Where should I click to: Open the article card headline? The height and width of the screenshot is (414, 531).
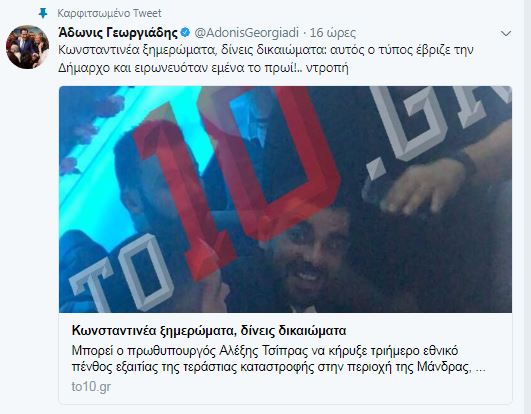coord(209,330)
